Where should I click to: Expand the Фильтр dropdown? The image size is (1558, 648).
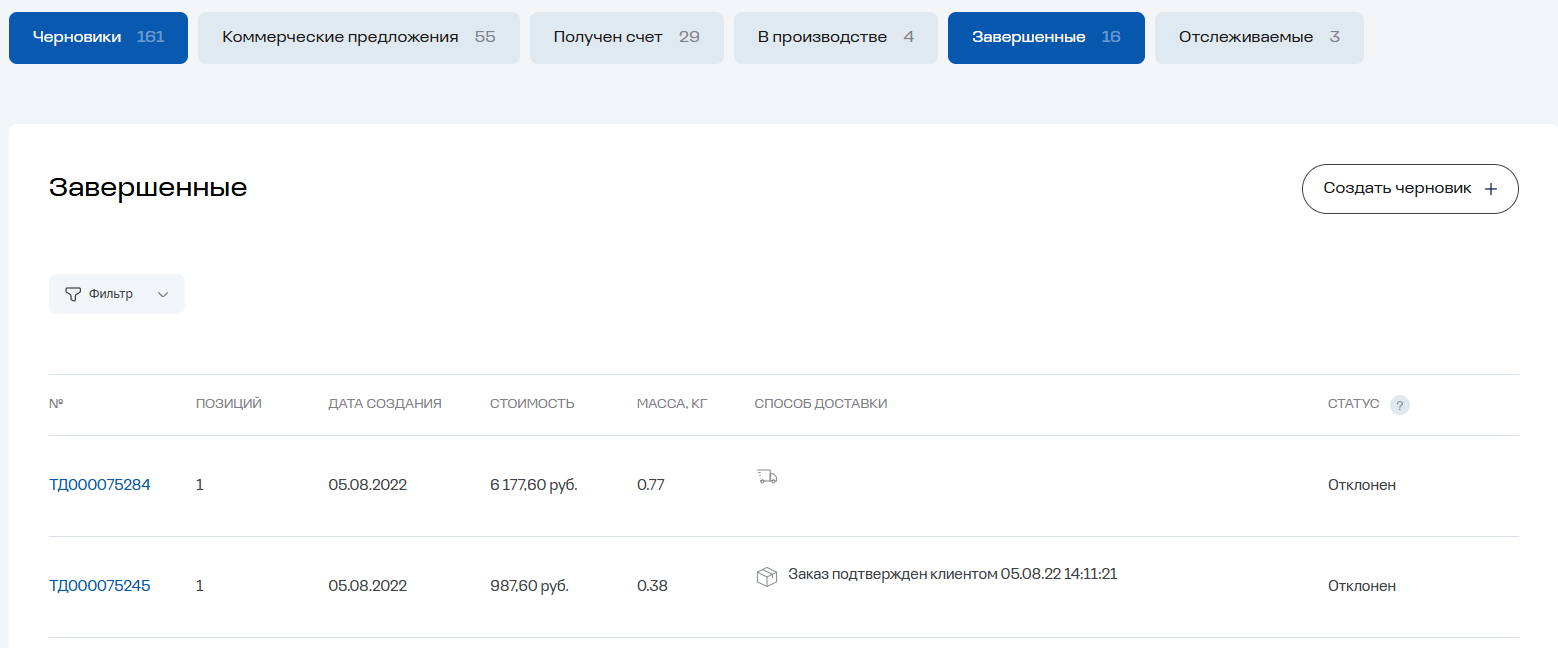pos(116,293)
